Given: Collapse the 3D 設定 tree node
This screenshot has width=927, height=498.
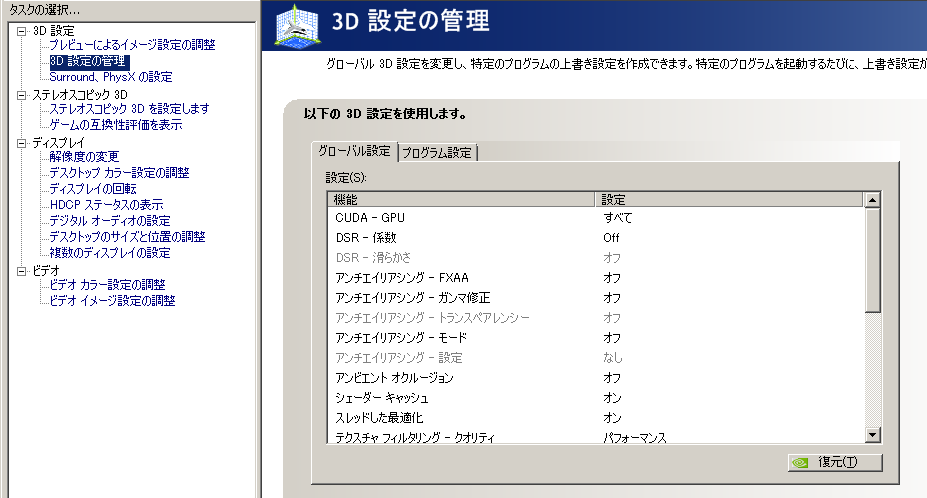Looking at the screenshot, I should 22,31.
